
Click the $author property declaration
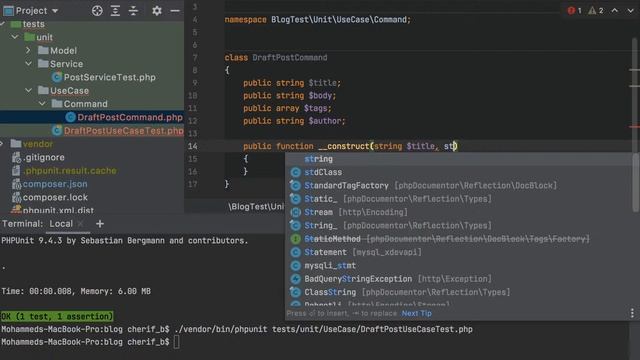294,121
